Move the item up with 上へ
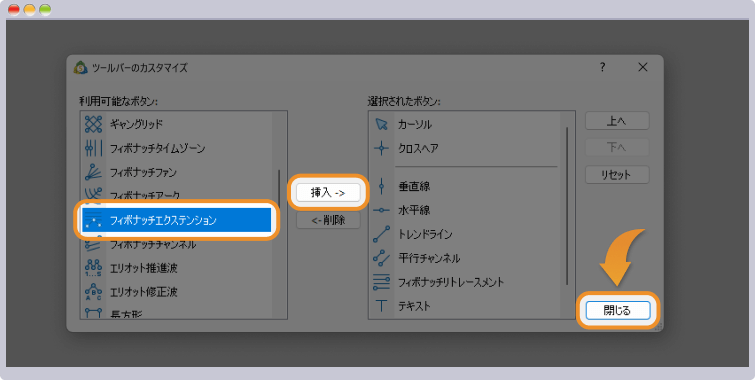Image resolution: width=755 pixels, height=380 pixels. click(x=617, y=121)
